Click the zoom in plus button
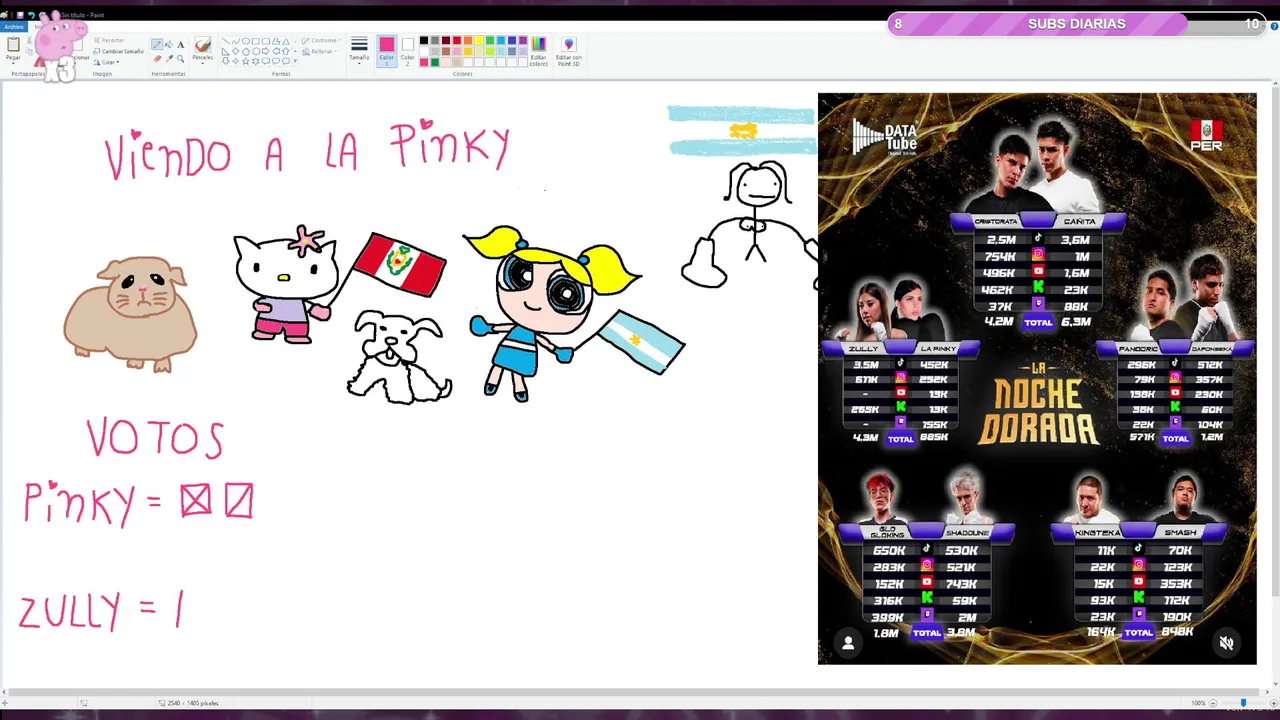Viewport: 1280px width, 720px height. click(1274, 703)
